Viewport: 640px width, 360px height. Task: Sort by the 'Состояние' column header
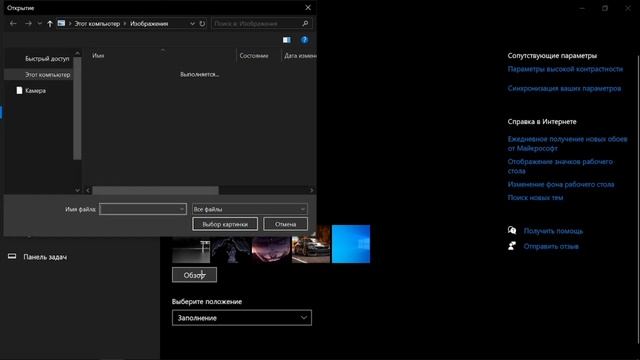pos(254,56)
